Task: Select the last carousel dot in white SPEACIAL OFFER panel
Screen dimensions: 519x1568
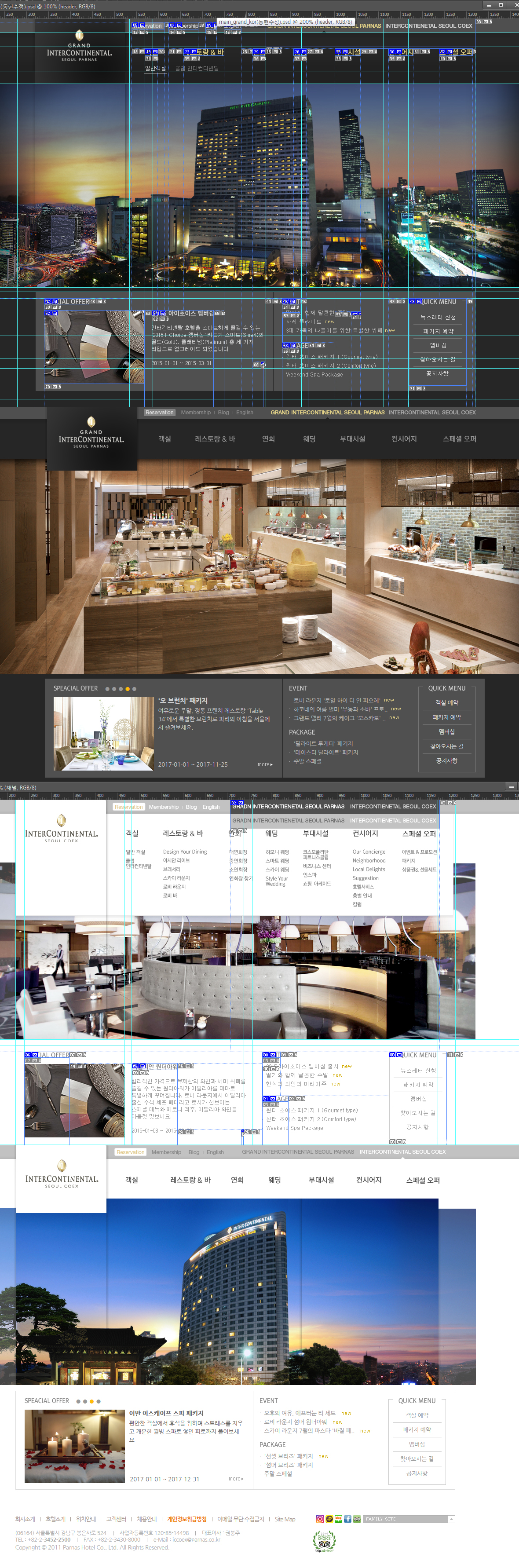Action: coord(99,1401)
